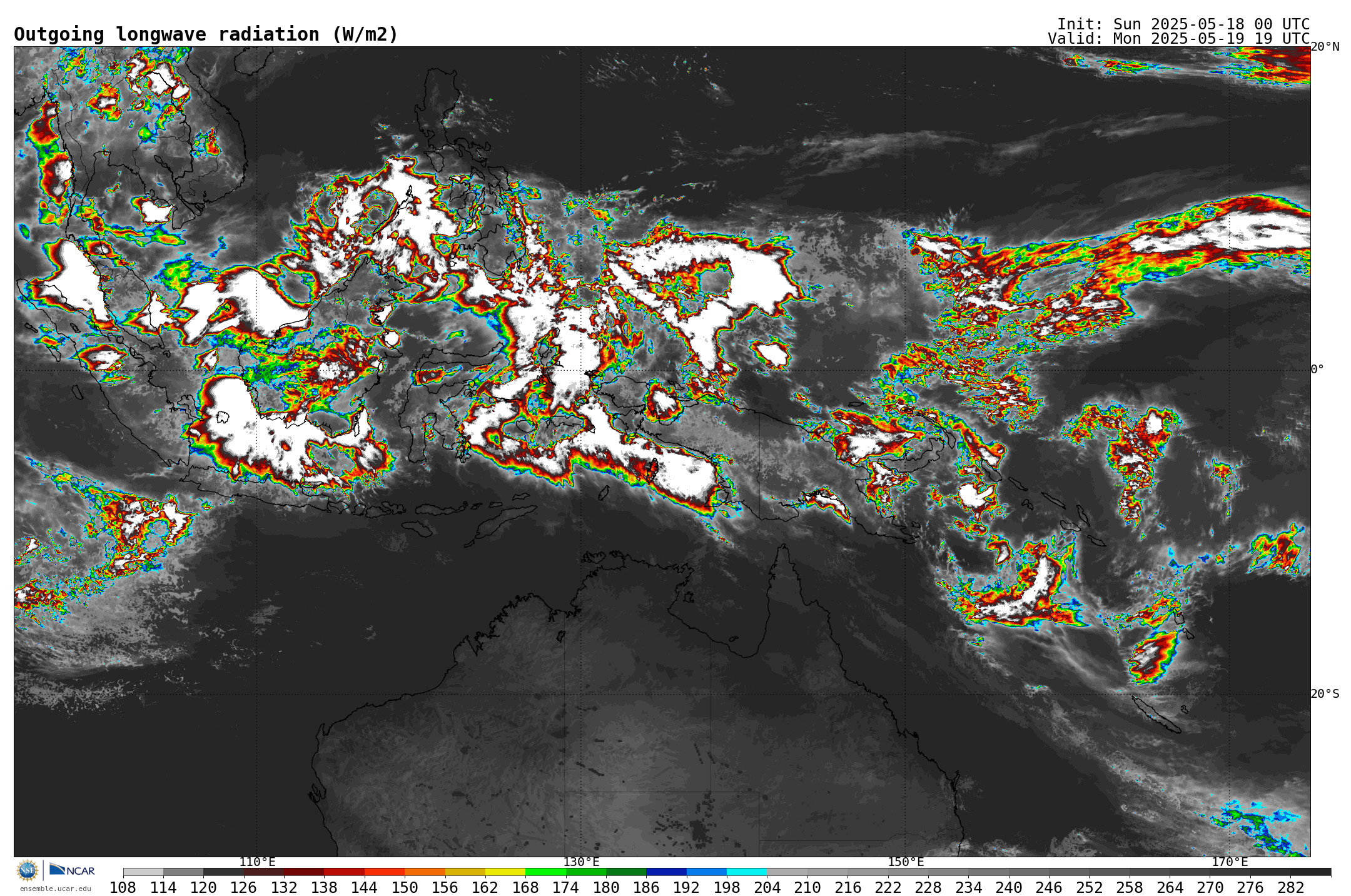Click the 132 colorbar tick label

click(x=284, y=888)
